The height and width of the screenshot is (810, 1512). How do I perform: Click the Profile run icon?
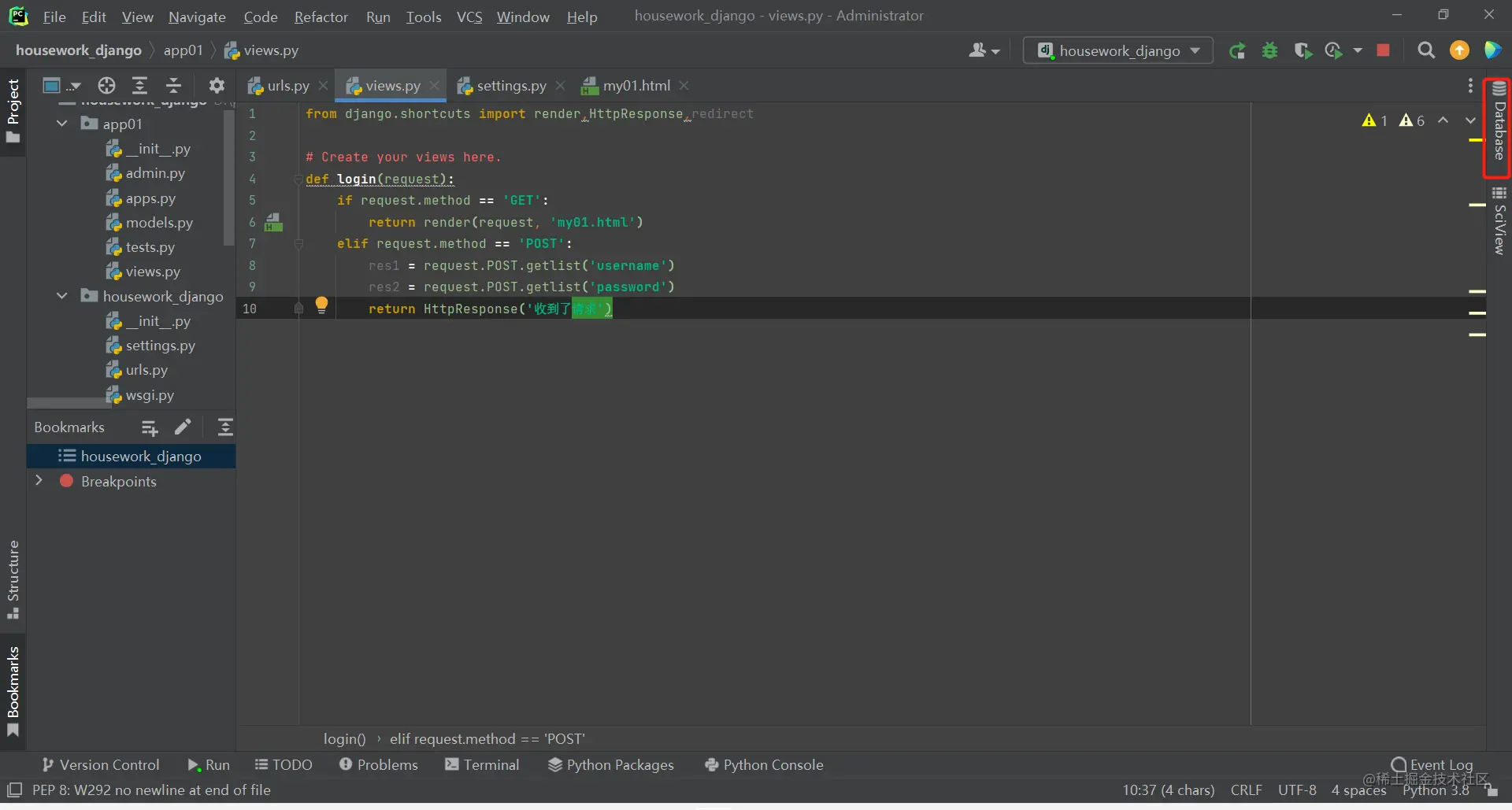[x=1333, y=51]
